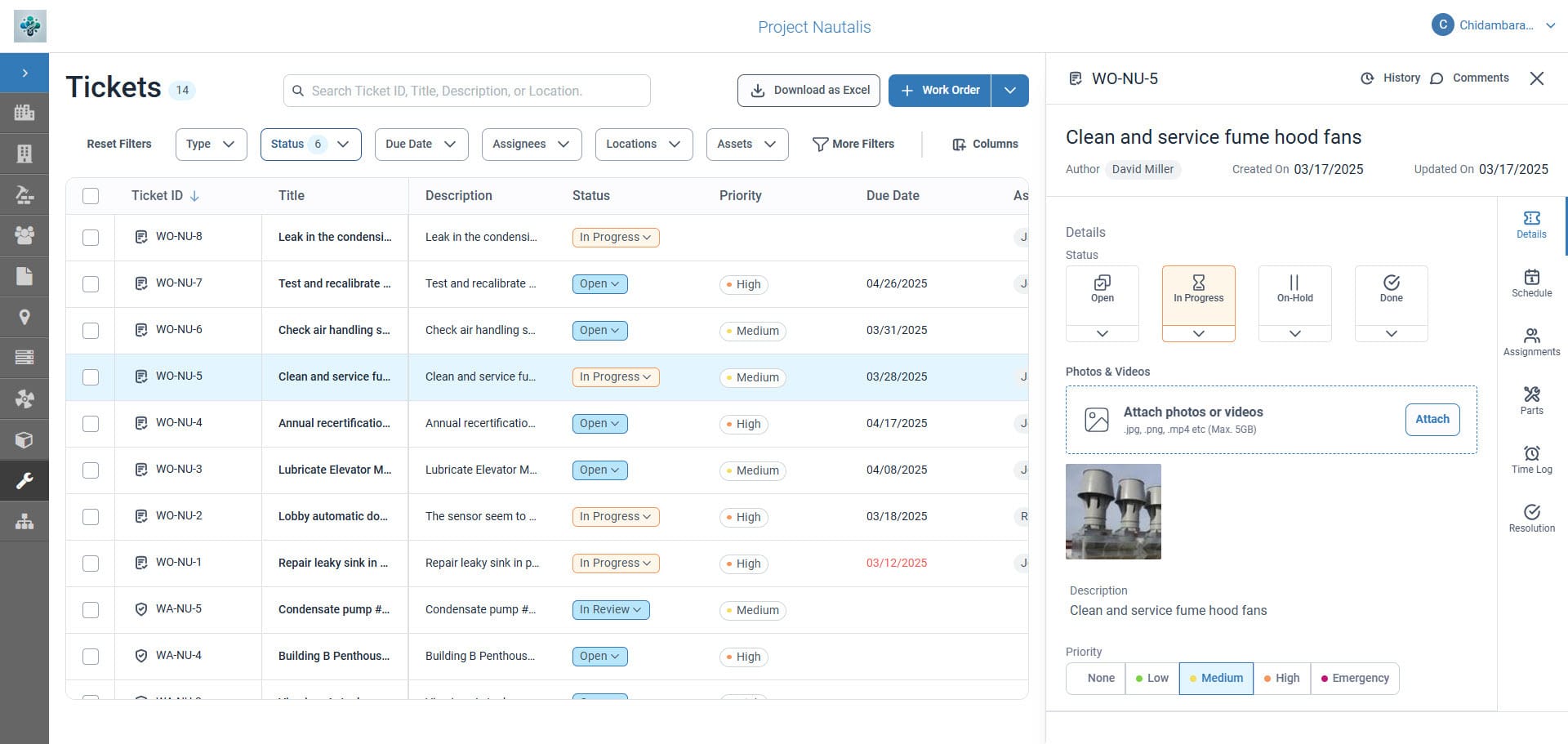Click Download as Excel button
Screen dimensions: 1568x744
pos(808,91)
